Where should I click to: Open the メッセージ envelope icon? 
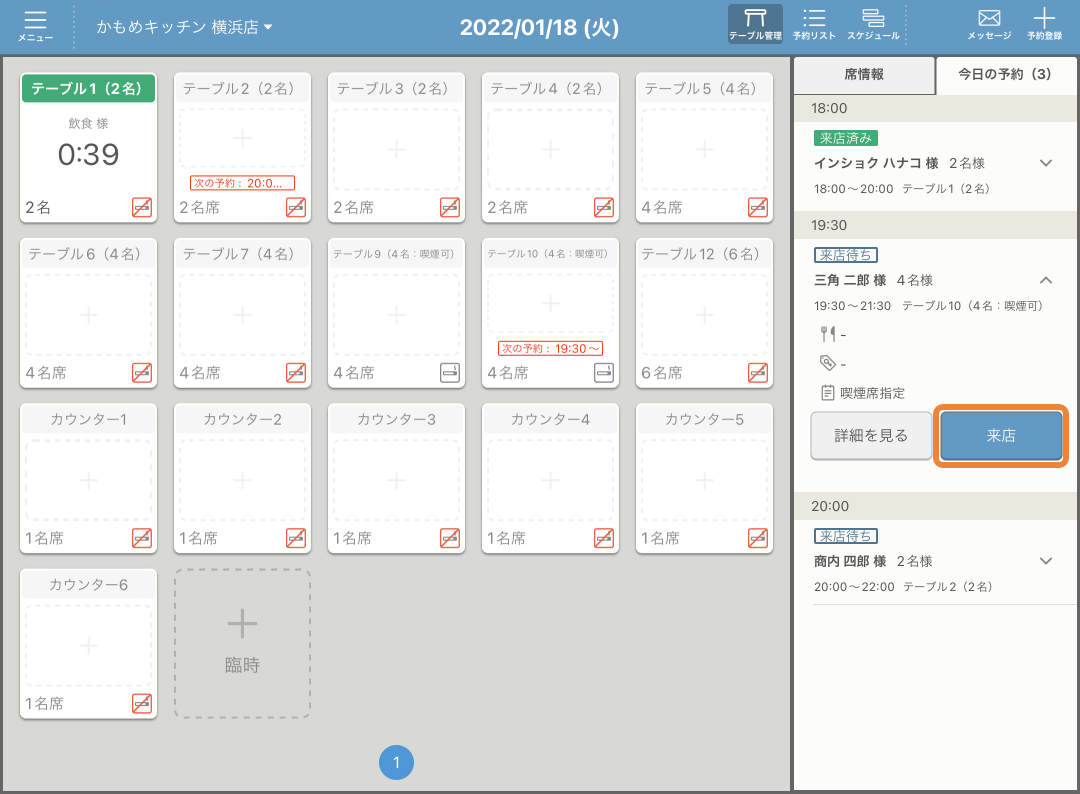coord(989,24)
